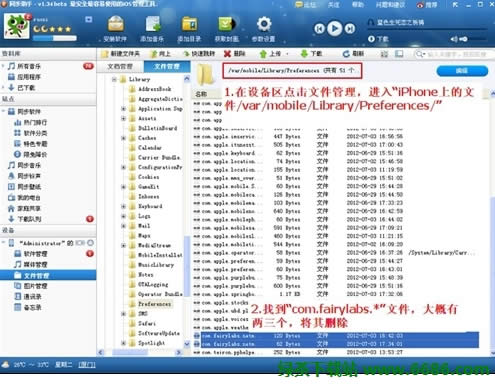This screenshot has height=385, width=495.
Task: Click the red Delete (删除) toolbar item
Action: [x=235, y=54]
